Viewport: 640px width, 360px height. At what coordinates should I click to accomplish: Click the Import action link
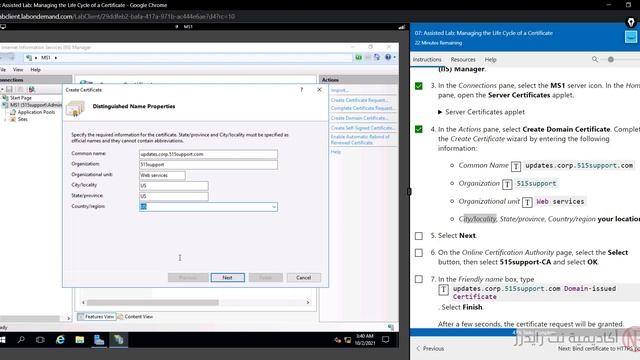[x=339, y=90]
